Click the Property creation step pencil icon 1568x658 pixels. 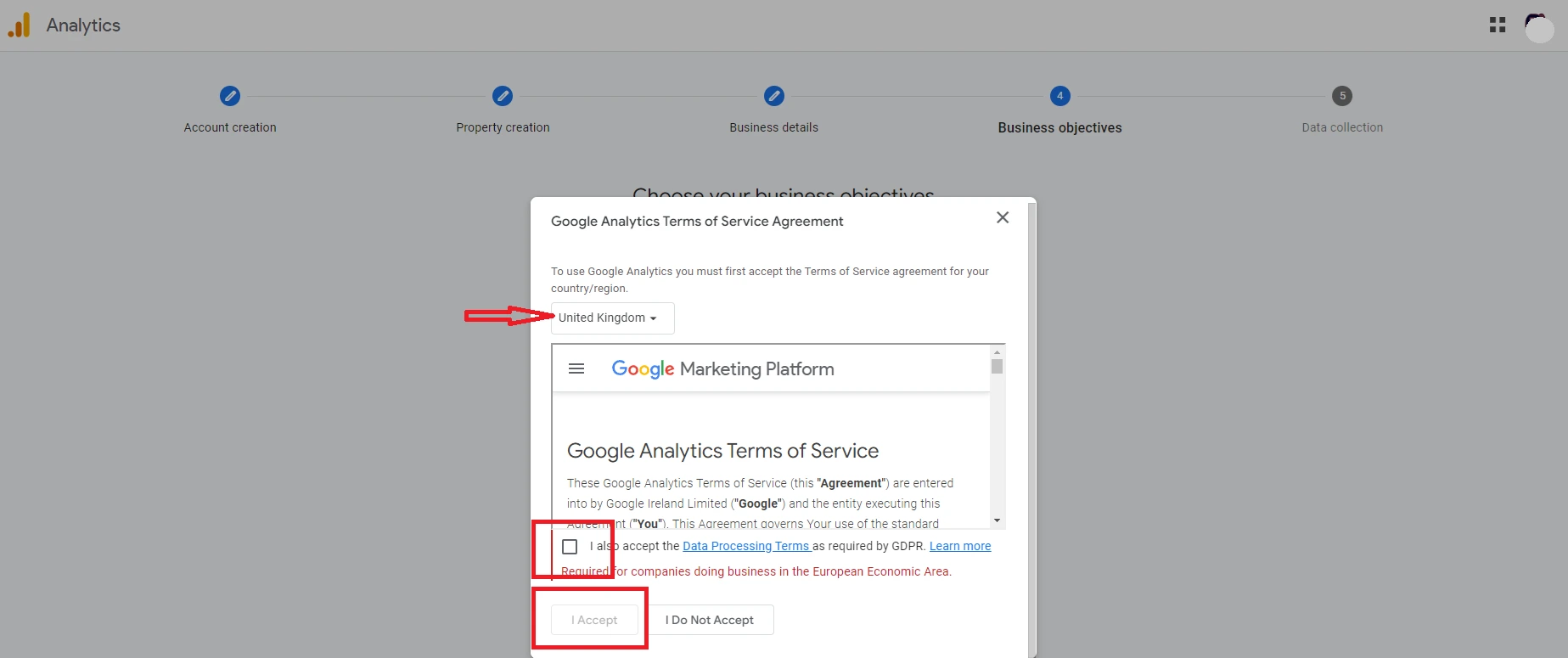(x=503, y=96)
